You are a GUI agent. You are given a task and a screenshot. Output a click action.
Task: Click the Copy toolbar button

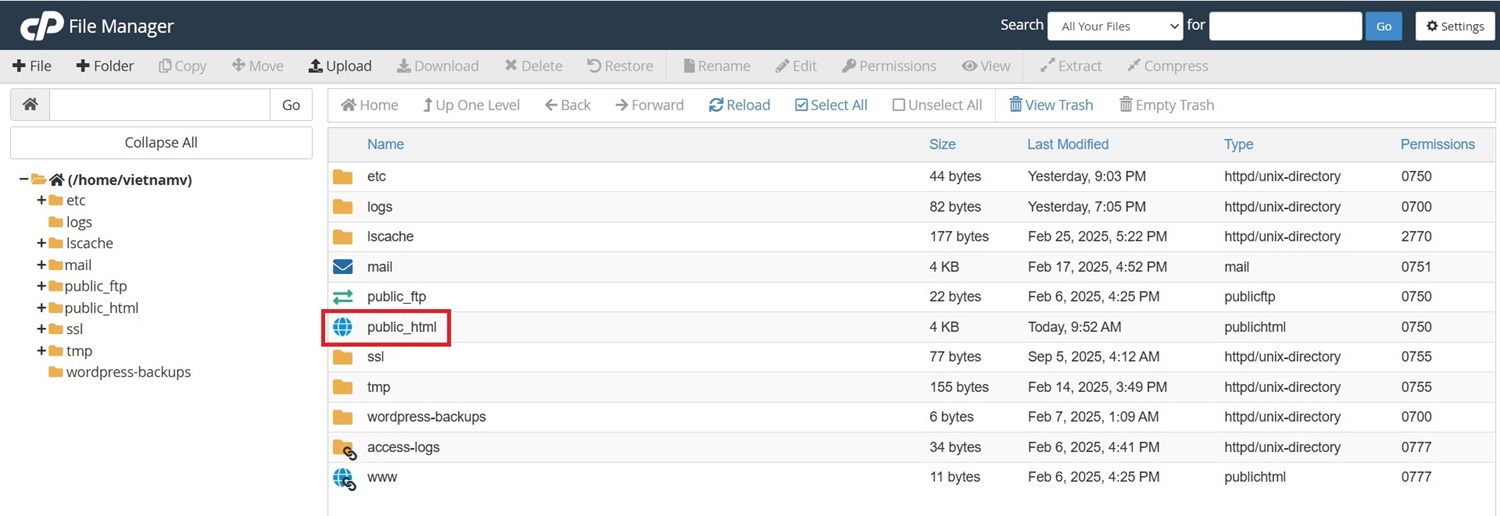tap(182, 66)
